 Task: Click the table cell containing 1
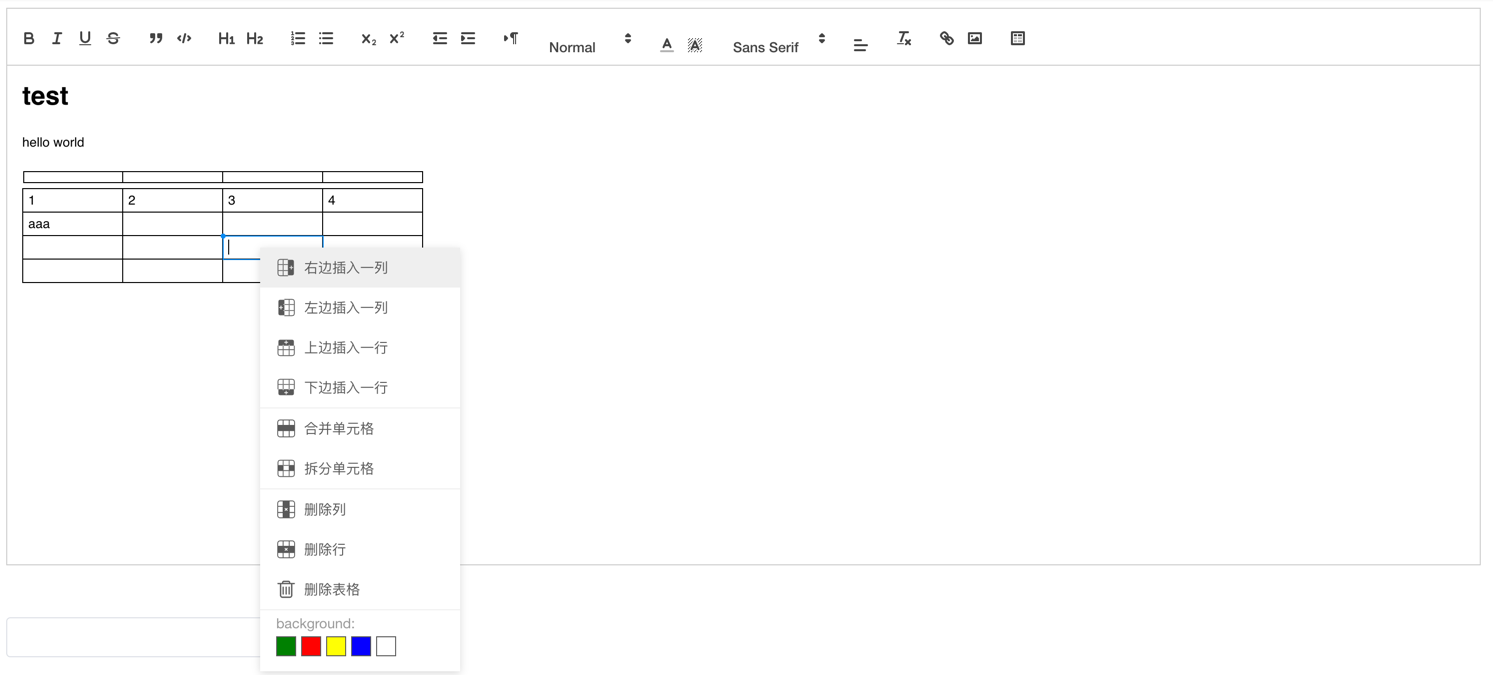[73, 200]
